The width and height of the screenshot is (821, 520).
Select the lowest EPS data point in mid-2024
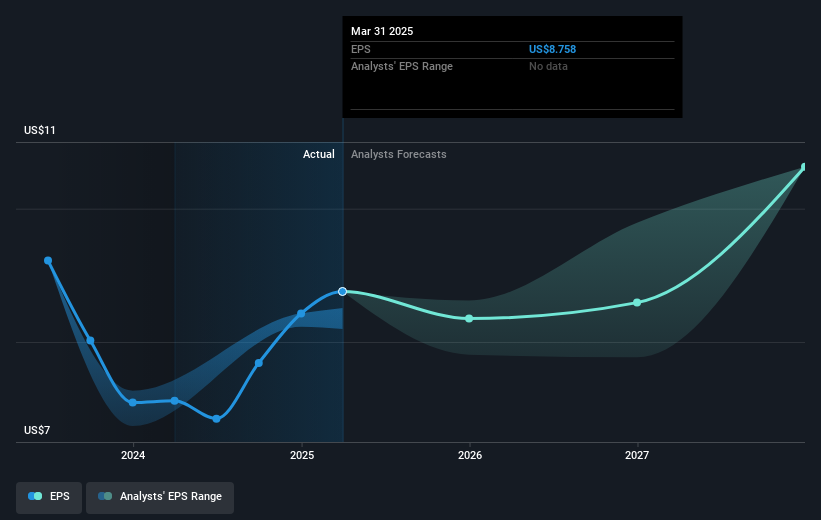[x=216, y=419]
